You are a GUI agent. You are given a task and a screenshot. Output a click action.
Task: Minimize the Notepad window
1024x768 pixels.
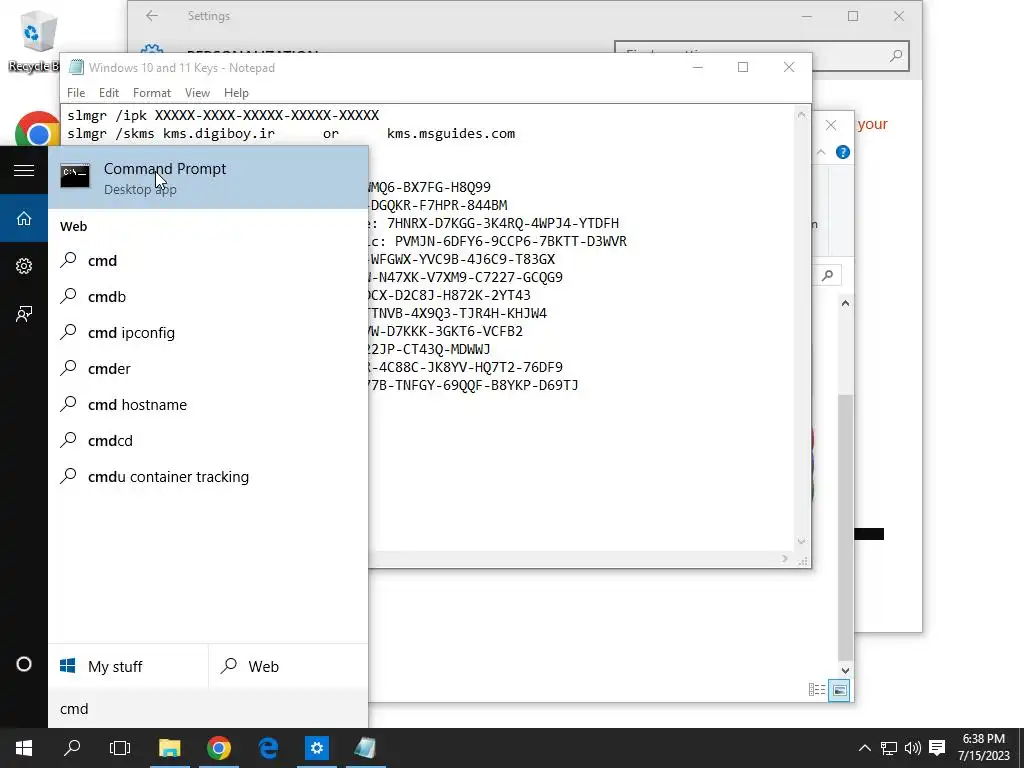click(697, 67)
